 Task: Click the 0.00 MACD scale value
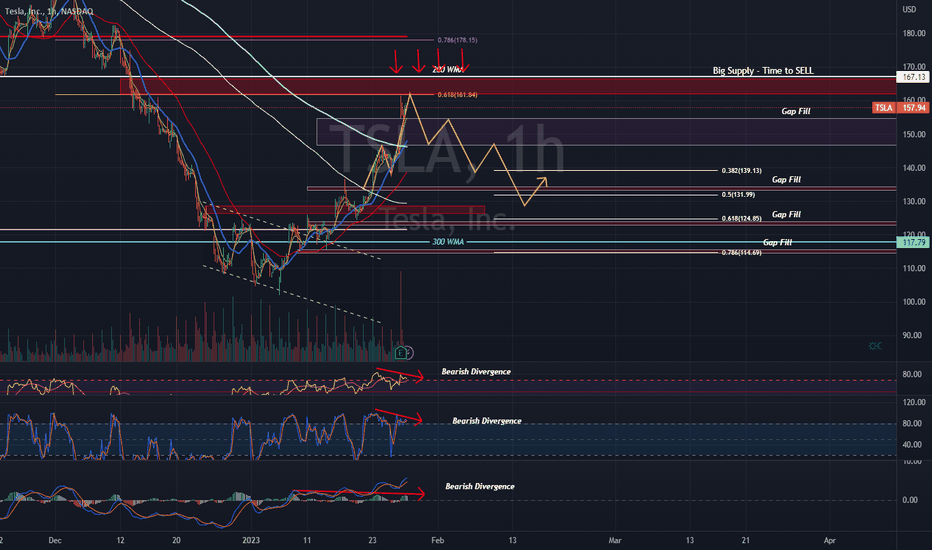click(910, 500)
